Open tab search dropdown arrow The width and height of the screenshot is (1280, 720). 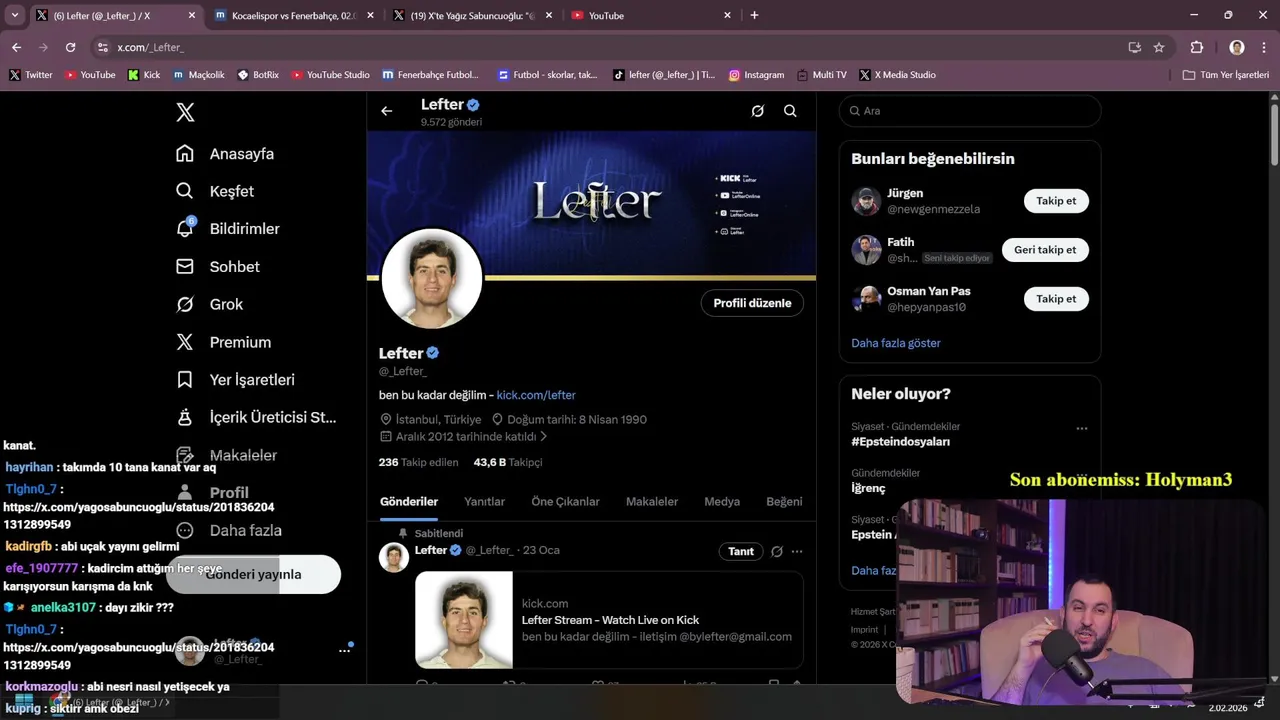tap(14, 15)
